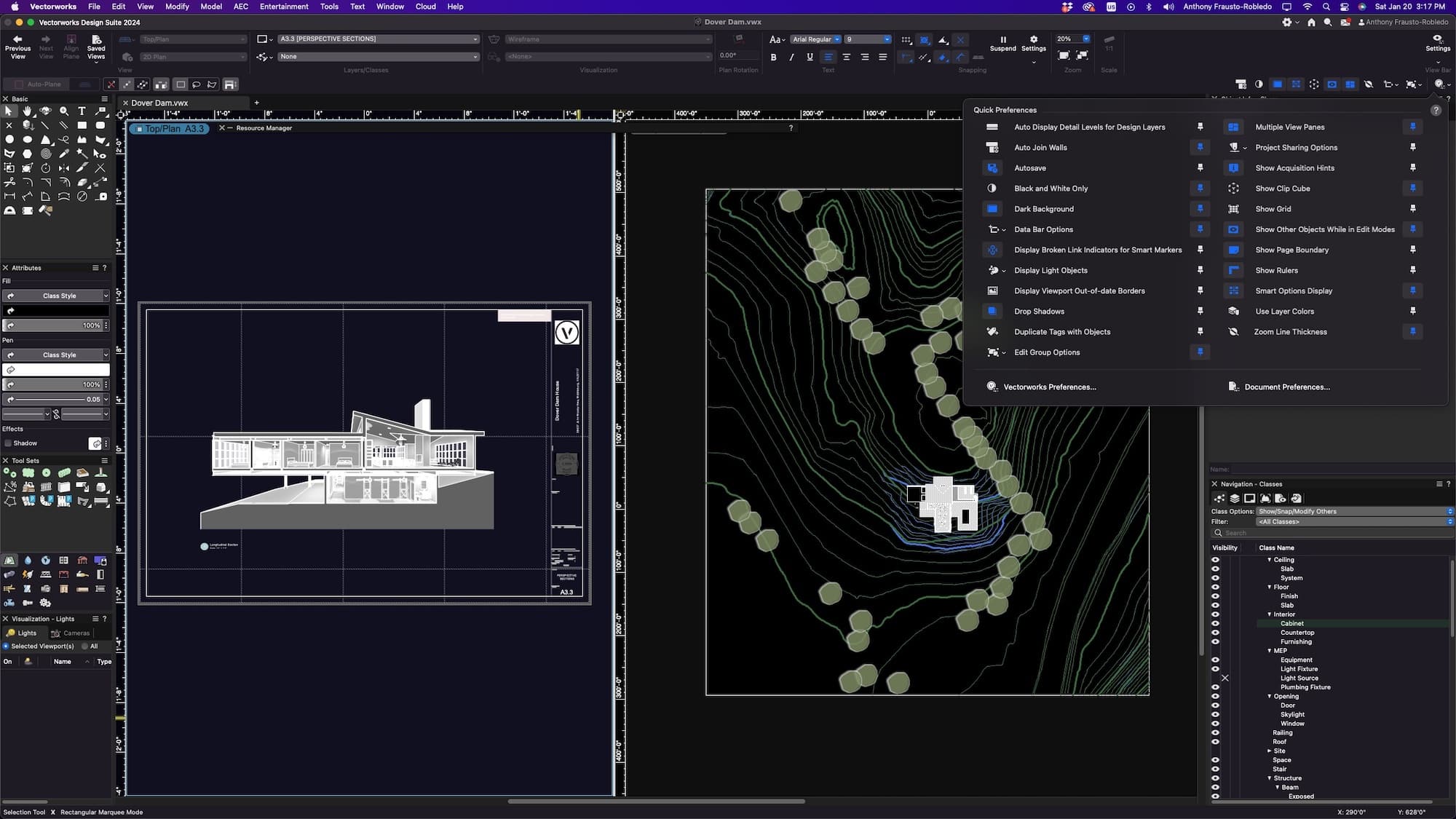1456x819 pixels.
Task: Open Vectorworks Preferences from Quick Preferences
Action: tap(1049, 387)
